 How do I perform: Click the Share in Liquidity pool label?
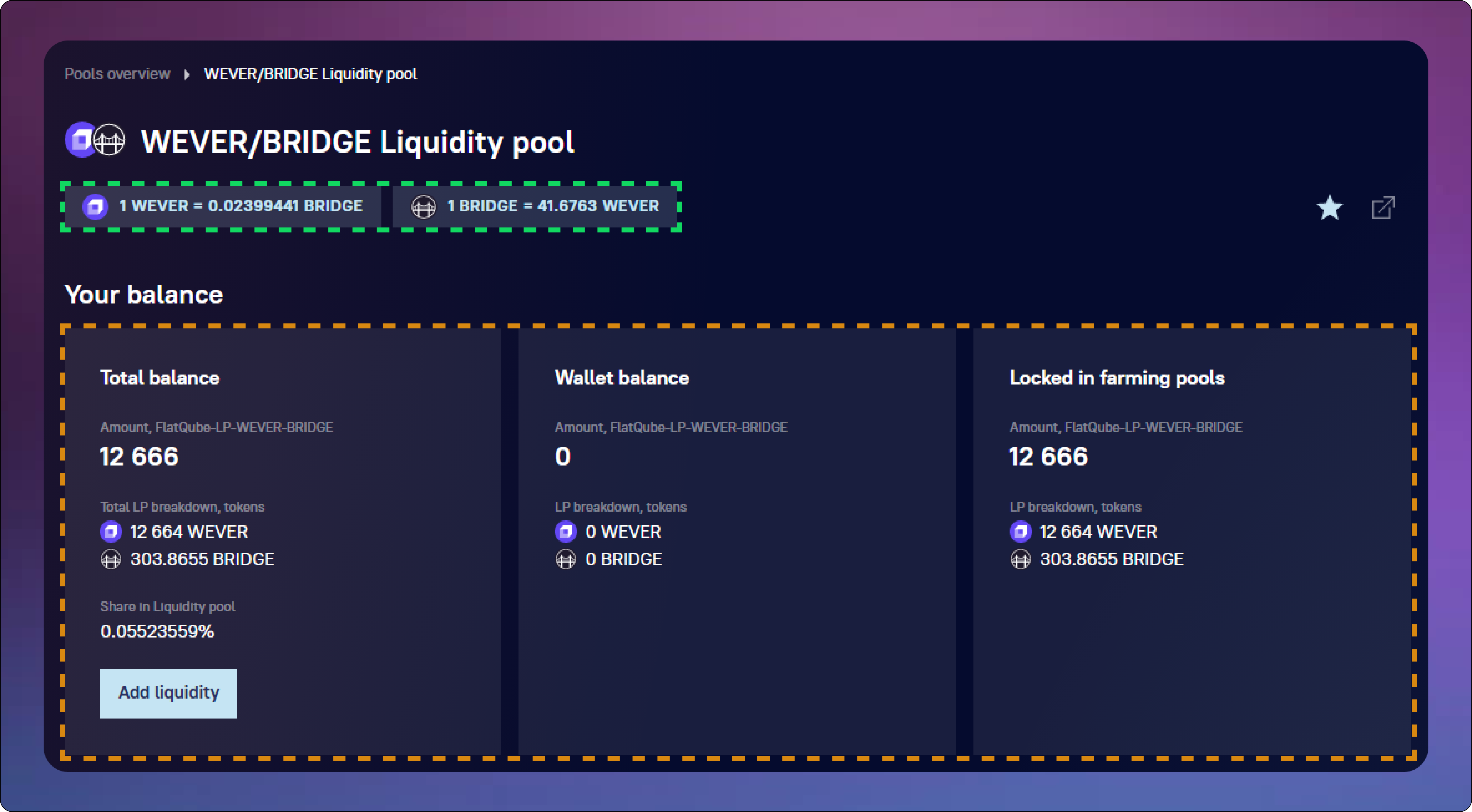coord(167,607)
